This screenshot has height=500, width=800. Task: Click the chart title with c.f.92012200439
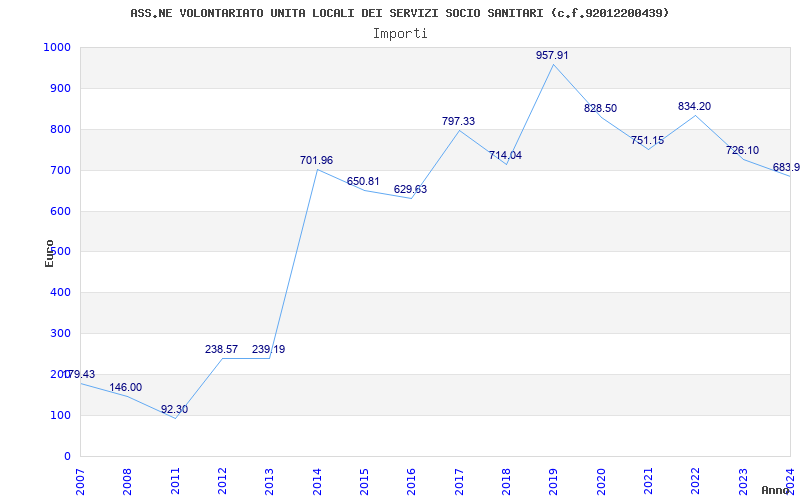(x=399, y=13)
